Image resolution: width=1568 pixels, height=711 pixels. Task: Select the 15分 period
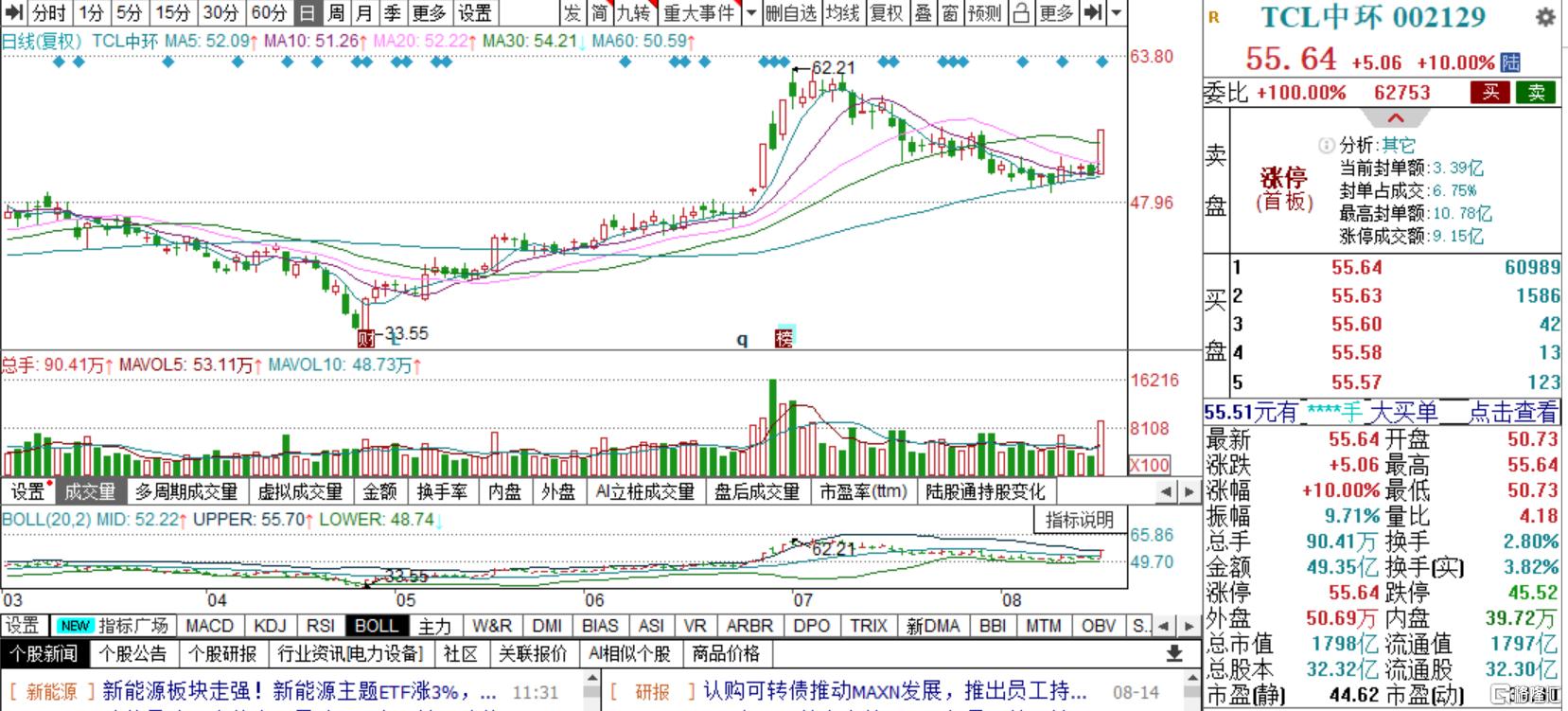tap(172, 12)
